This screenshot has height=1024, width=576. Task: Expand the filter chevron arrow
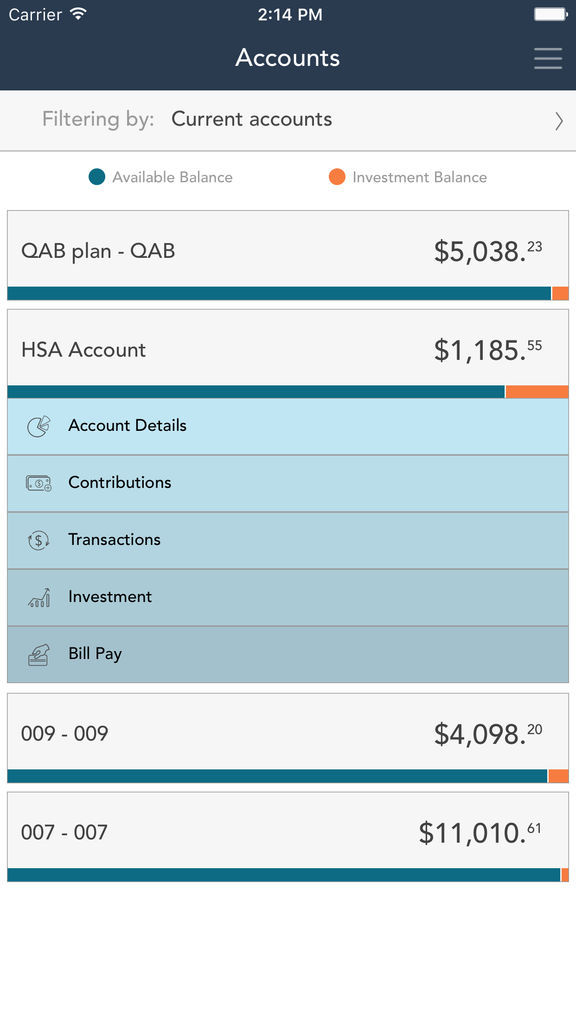pyautogui.click(x=558, y=121)
